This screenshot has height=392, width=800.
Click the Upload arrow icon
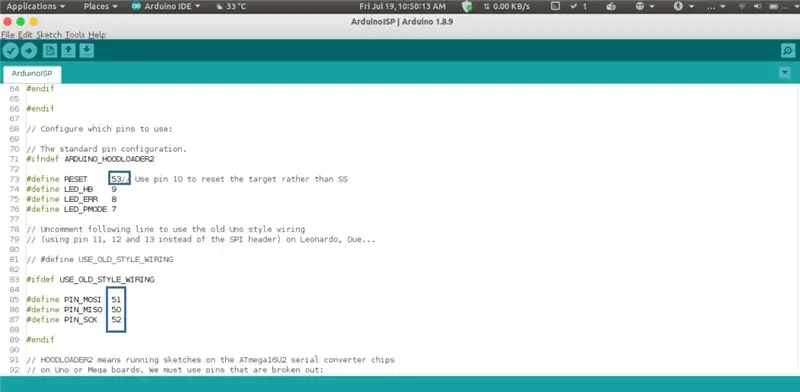pyautogui.click(x=29, y=51)
